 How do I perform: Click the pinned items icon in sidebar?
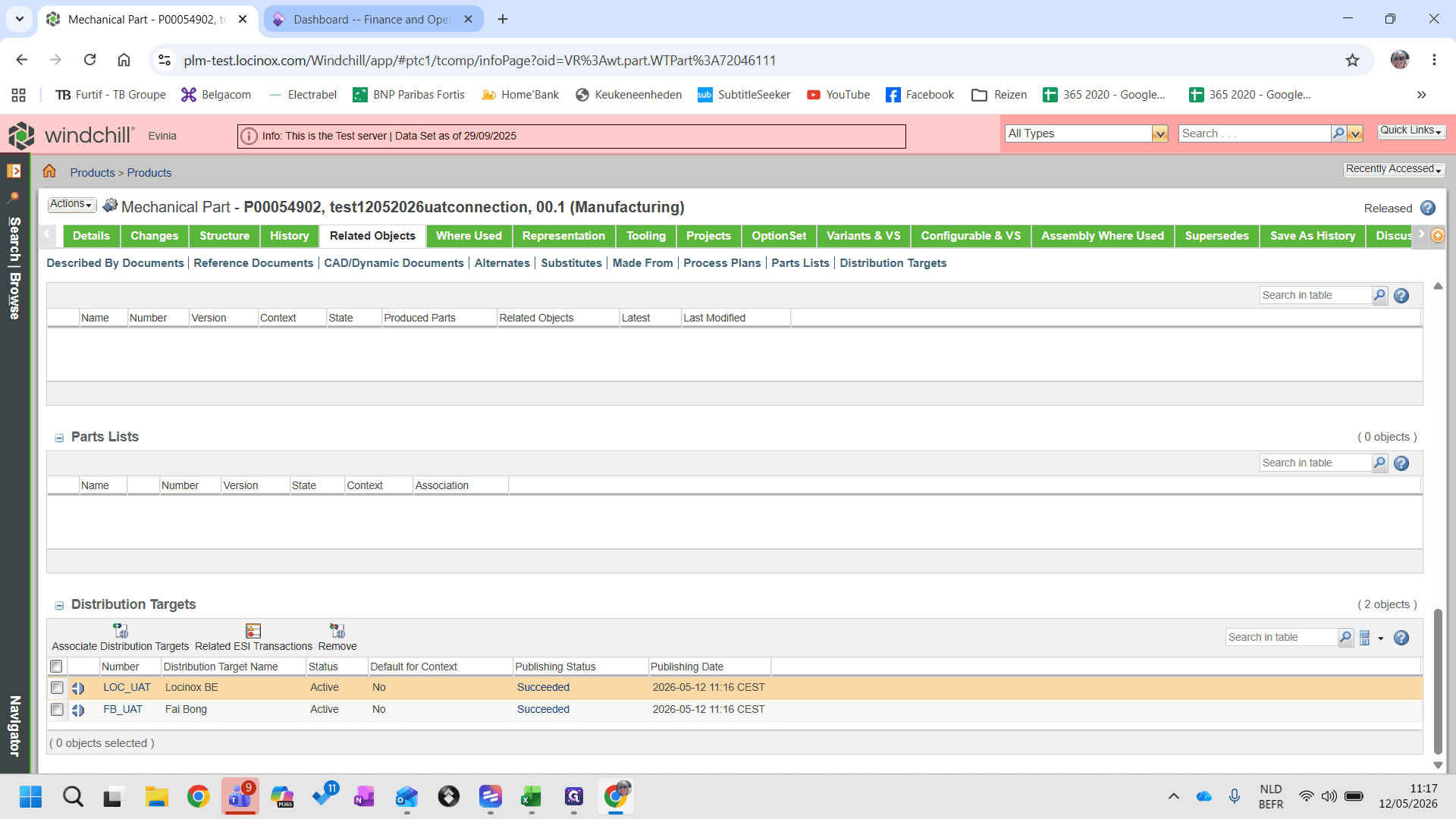(14, 197)
